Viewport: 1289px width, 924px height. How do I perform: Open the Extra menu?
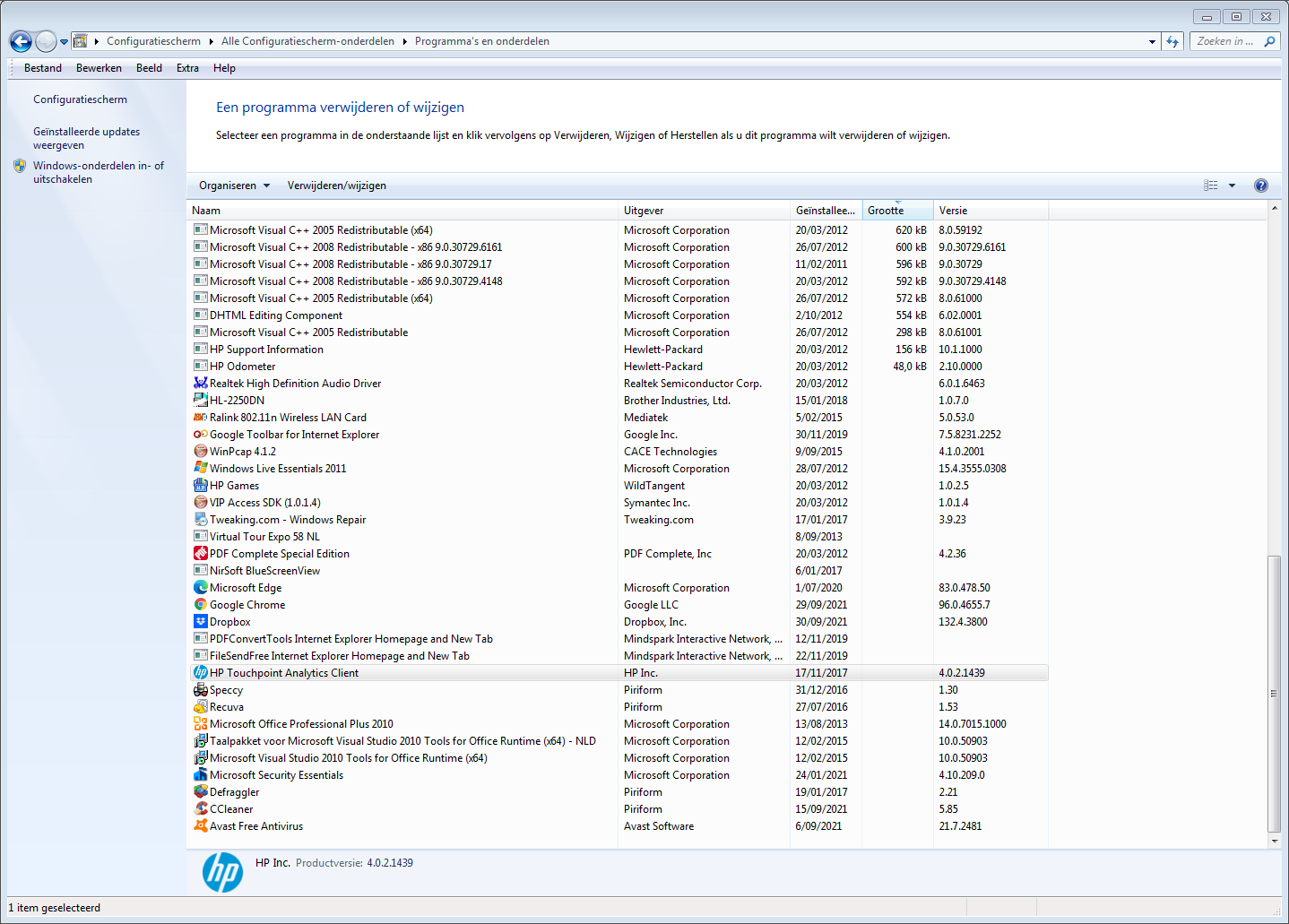click(x=187, y=68)
